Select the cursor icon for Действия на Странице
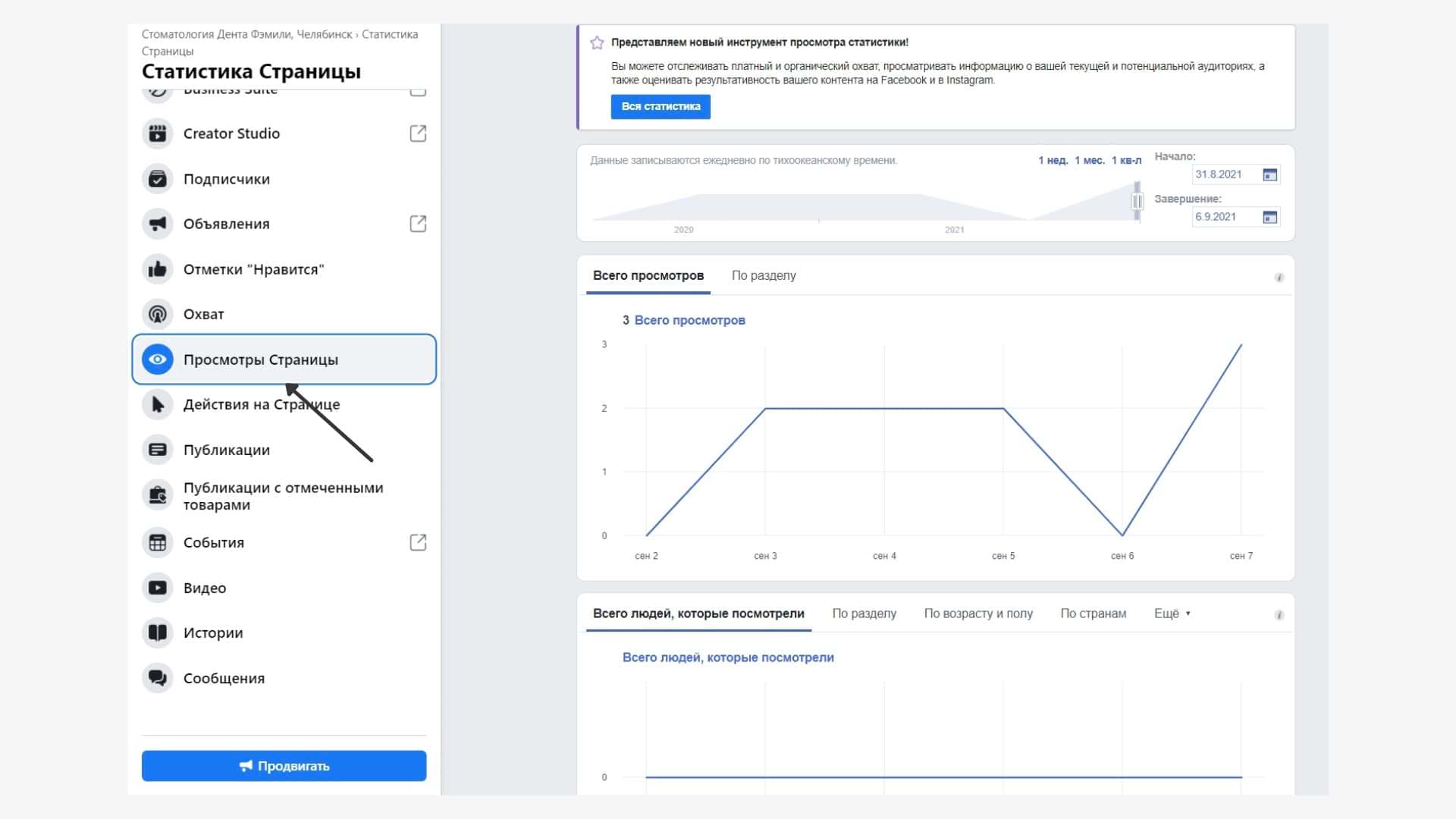Viewport: 1456px width, 819px height. (x=158, y=404)
